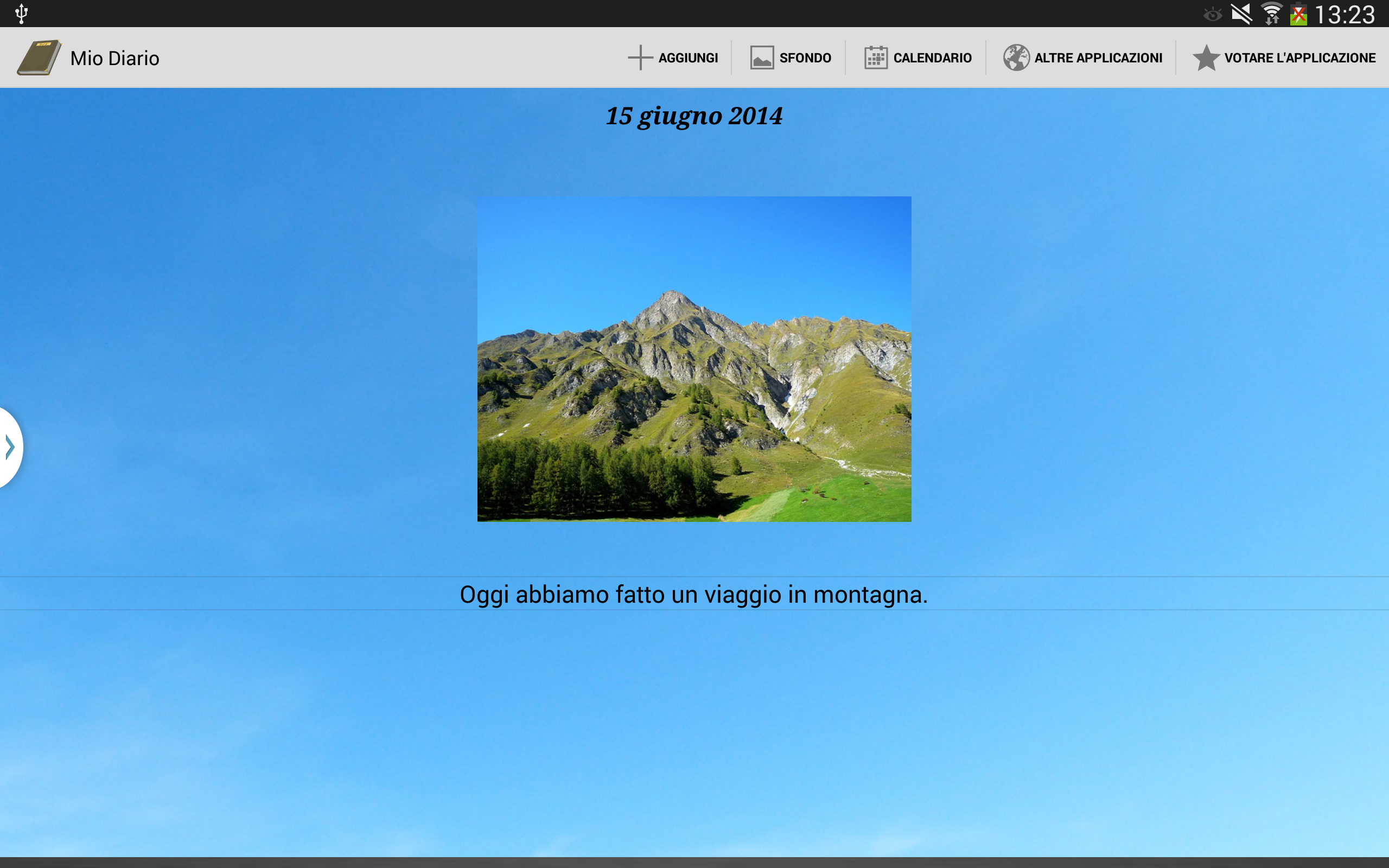The height and width of the screenshot is (868, 1389).
Task: Tap the battery status icon
Action: [1298, 14]
